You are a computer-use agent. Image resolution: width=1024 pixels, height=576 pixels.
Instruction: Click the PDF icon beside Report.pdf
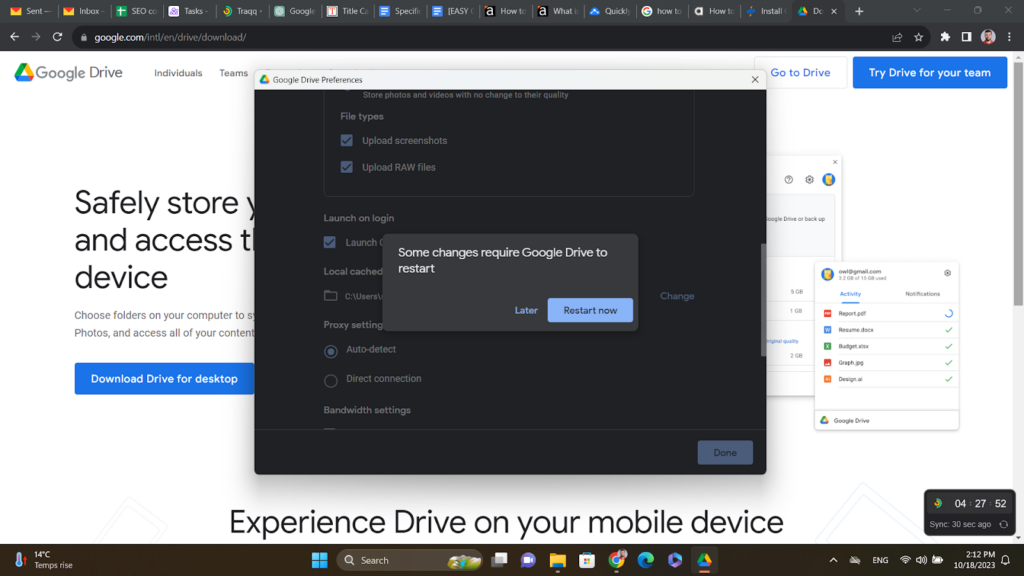pos(828,313)
